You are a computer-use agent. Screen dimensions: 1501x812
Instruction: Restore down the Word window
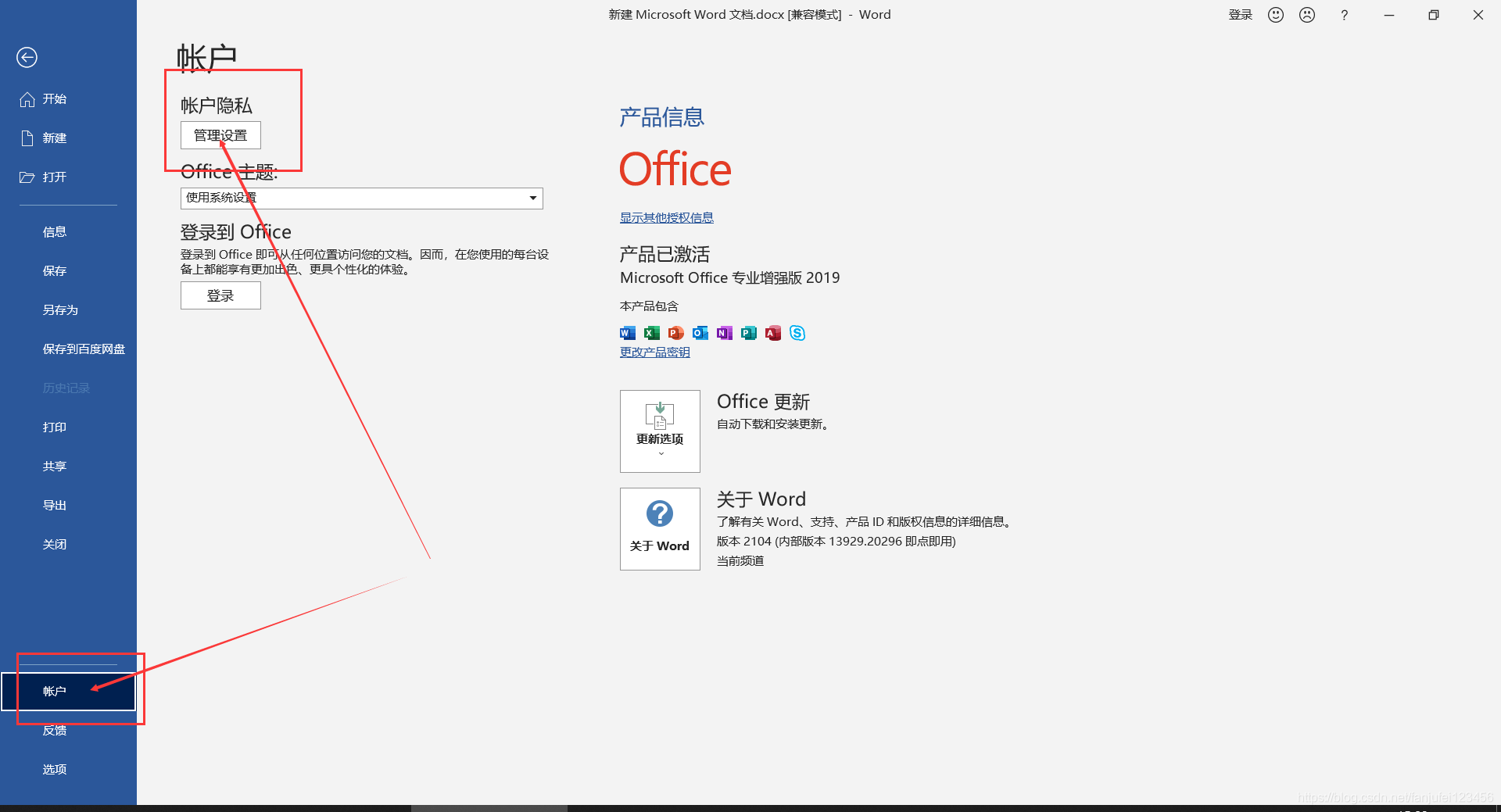click(x=1434, y=15)
